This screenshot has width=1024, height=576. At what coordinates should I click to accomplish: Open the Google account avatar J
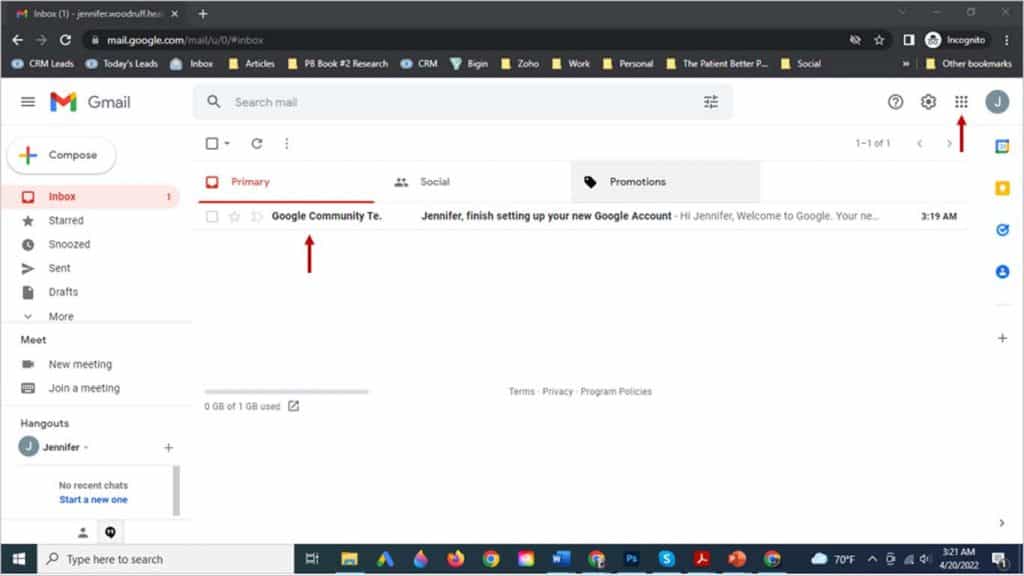[997, 102]
